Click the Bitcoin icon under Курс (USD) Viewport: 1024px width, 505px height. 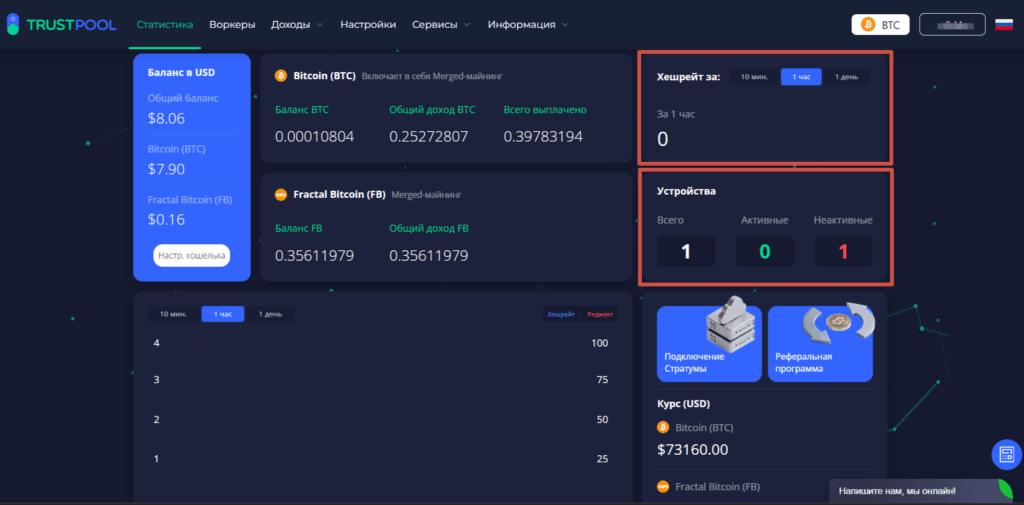pos(664,427)
